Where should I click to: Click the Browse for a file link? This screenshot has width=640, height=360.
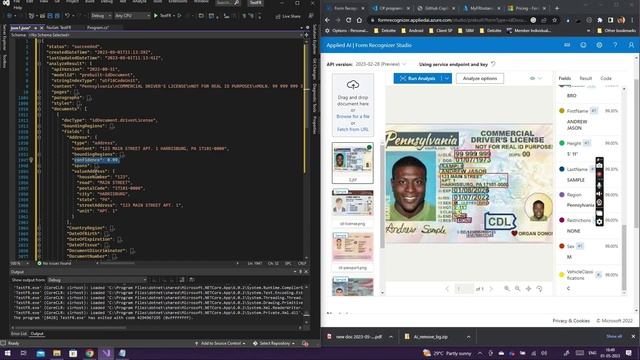click(x=353, y=116)
